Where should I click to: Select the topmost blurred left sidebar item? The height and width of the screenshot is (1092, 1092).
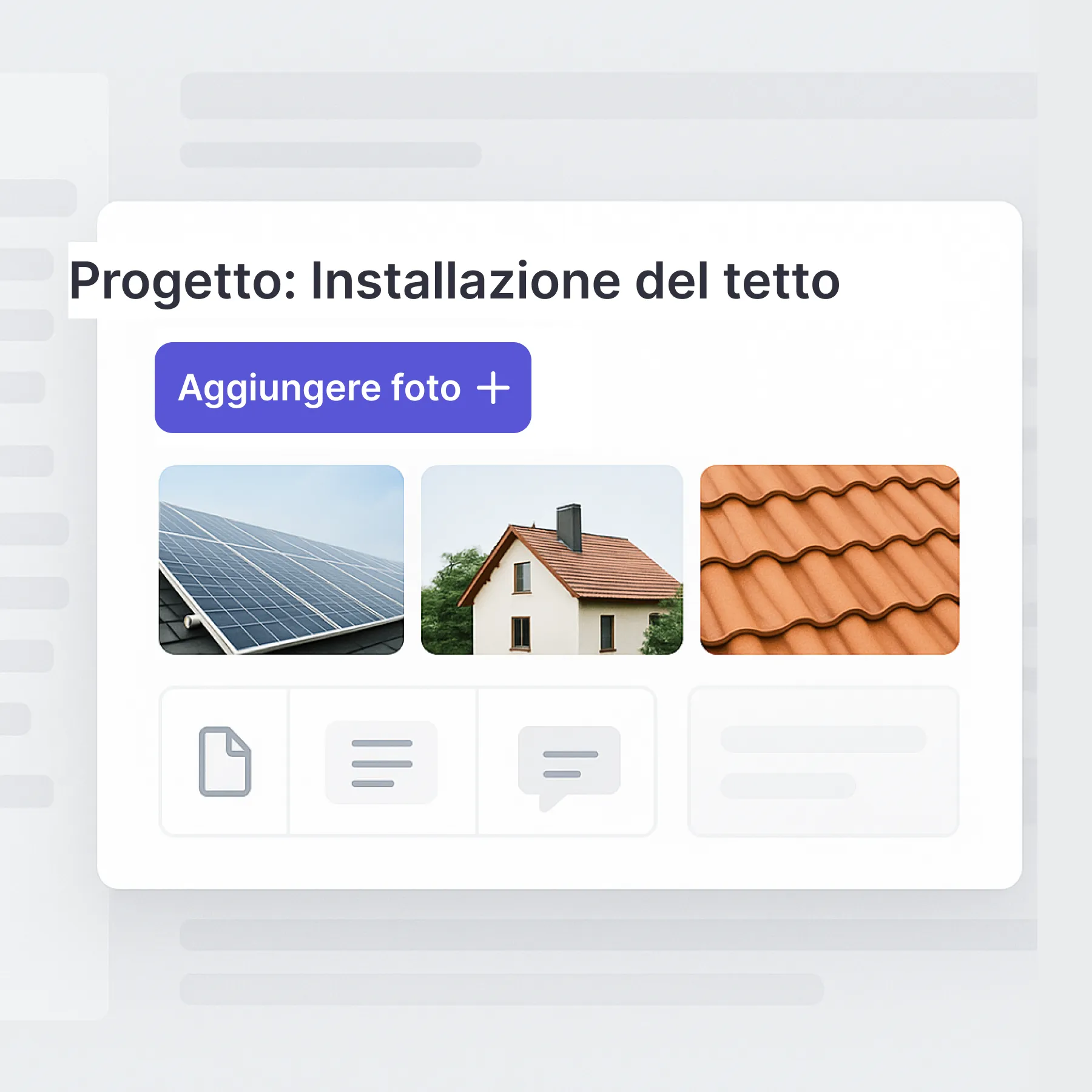(38, 198)
